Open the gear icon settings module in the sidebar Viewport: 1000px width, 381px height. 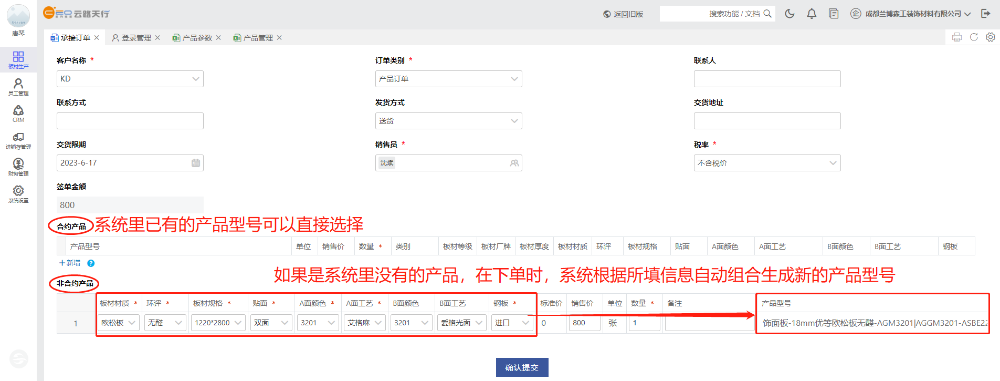point(18,194)
